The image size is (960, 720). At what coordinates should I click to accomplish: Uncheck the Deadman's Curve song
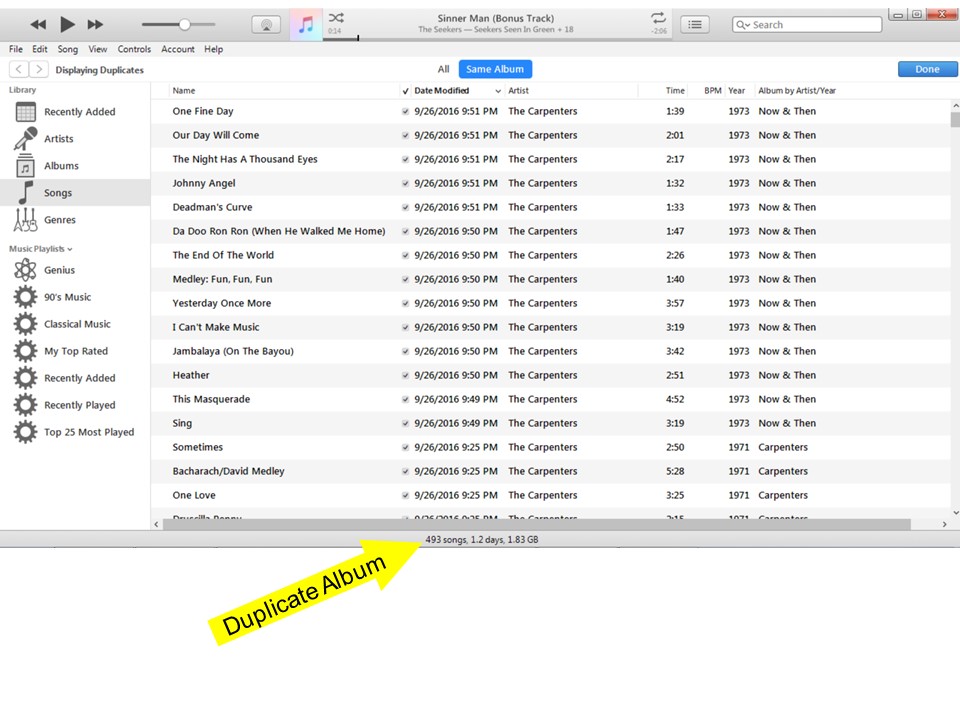click(405, 208)
